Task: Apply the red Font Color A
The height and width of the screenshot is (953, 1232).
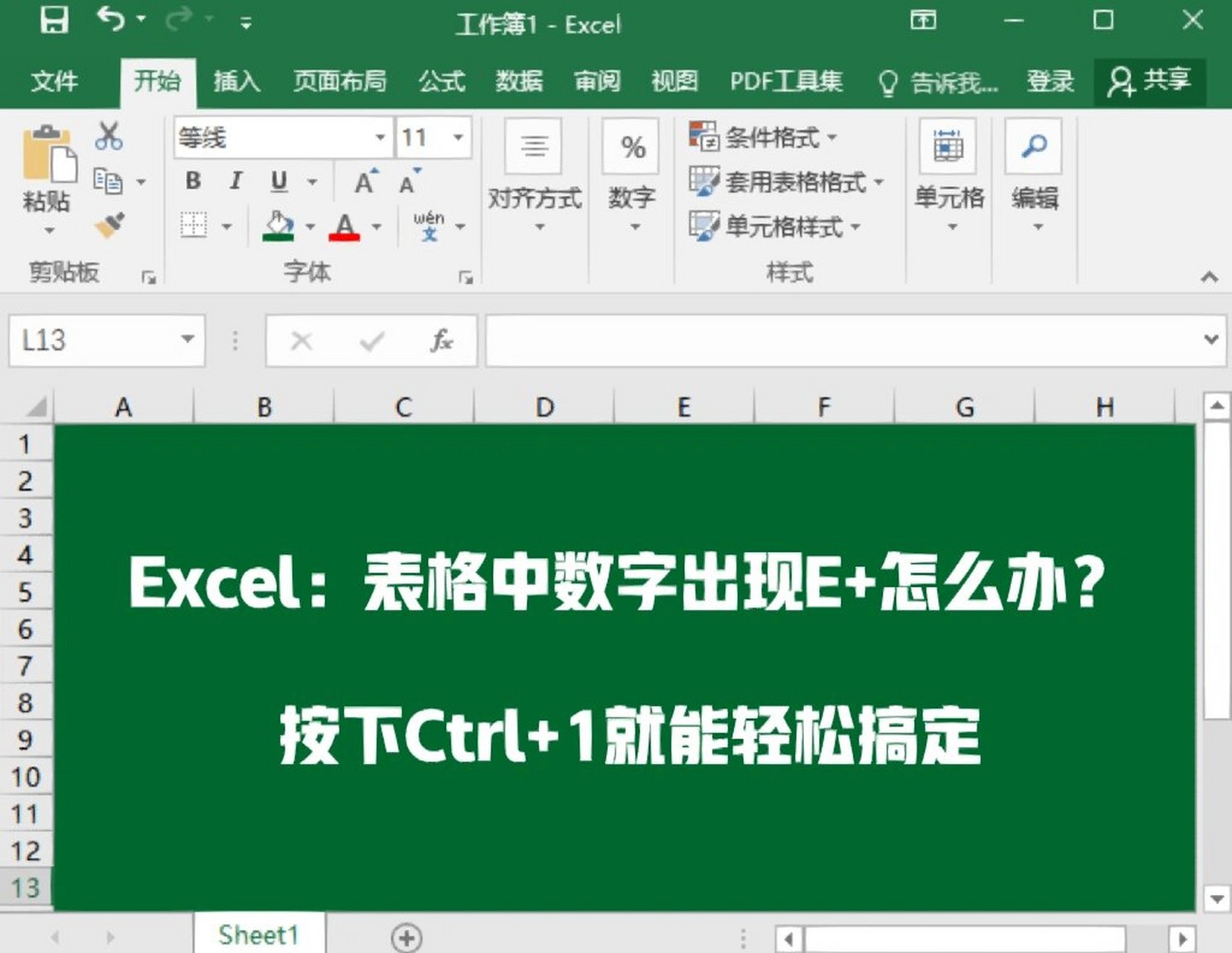Action: 344,226
